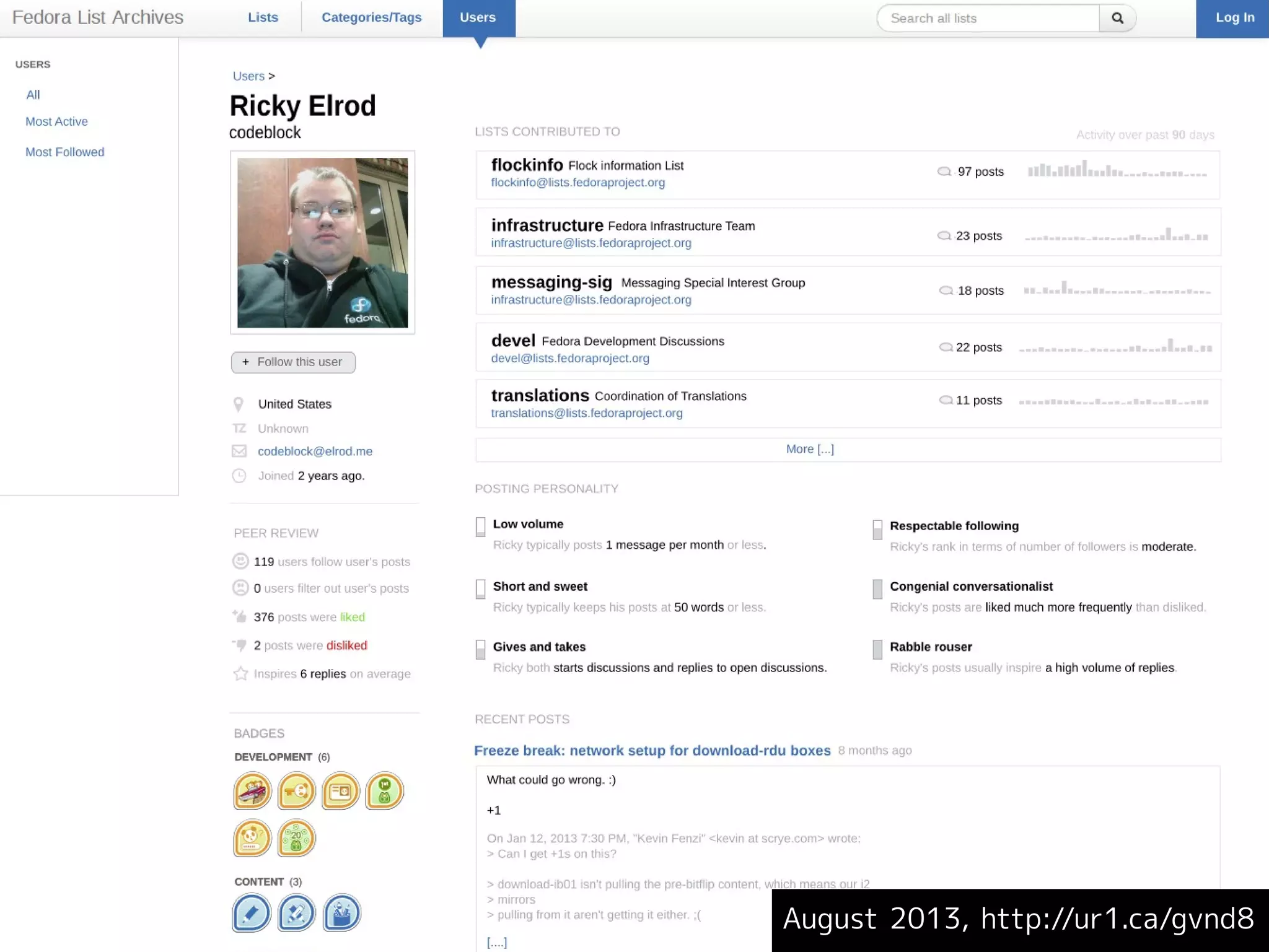Click the thumbs-down icon beside 2 posts
This screenshot has height=952, width=1269.
240,645
